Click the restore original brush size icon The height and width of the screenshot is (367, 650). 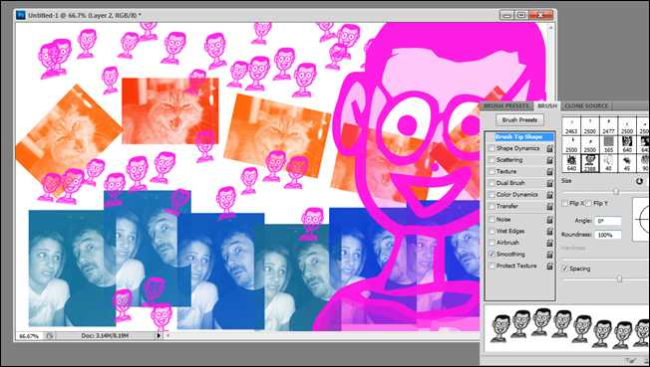[639, 181]
